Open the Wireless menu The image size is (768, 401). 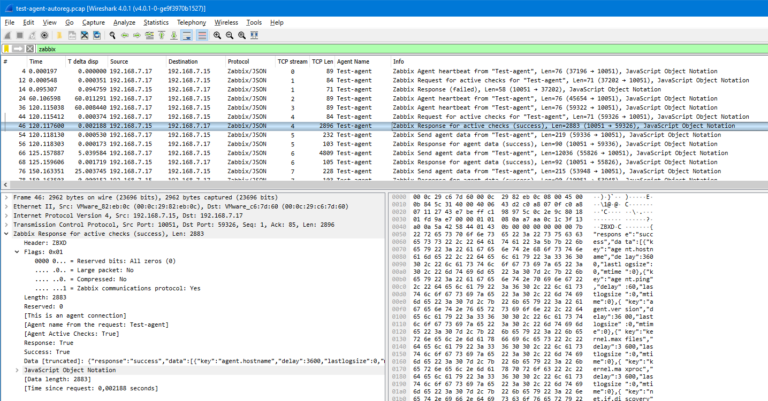coord(226,23)
